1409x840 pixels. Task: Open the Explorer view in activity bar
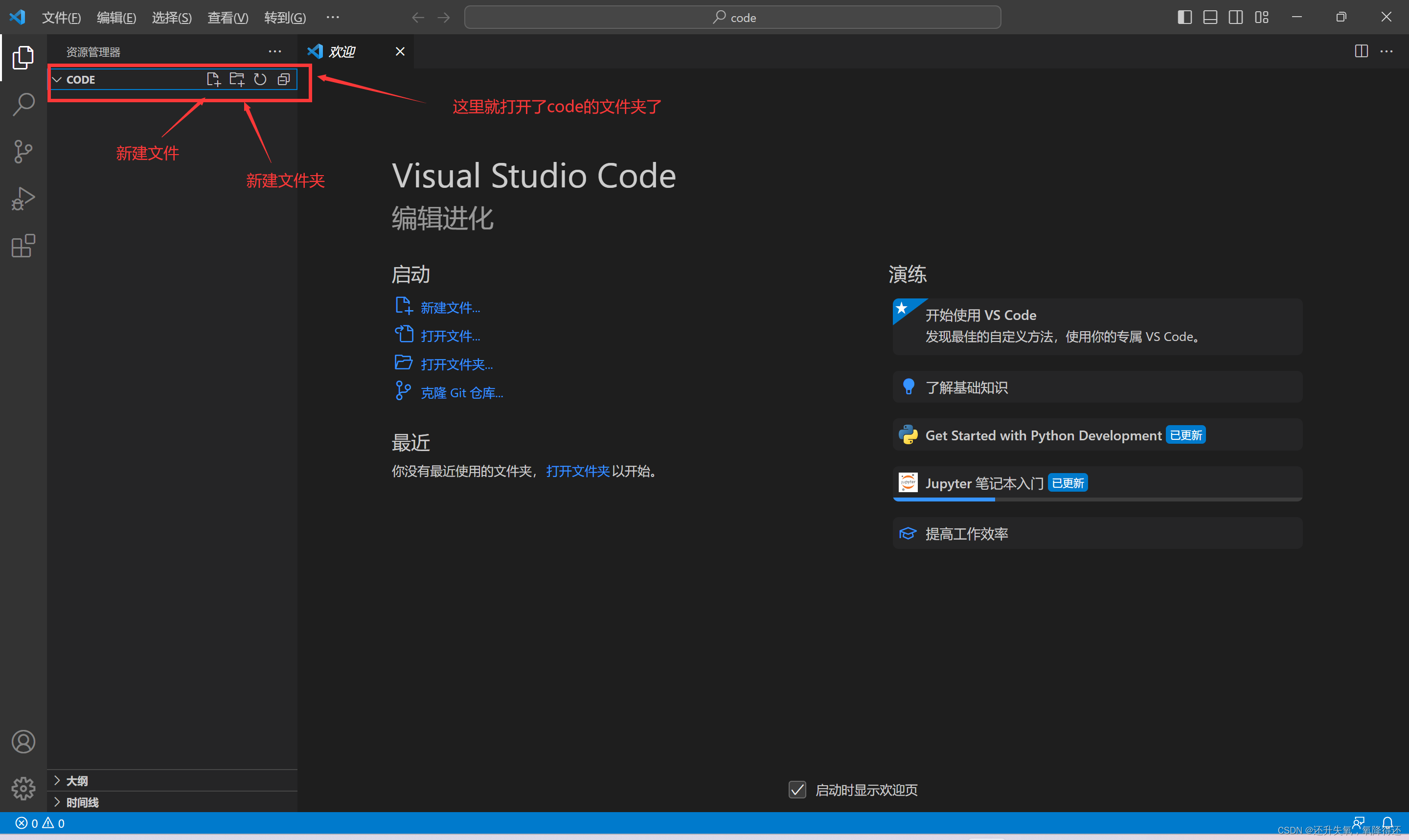[x=23, y=57]
